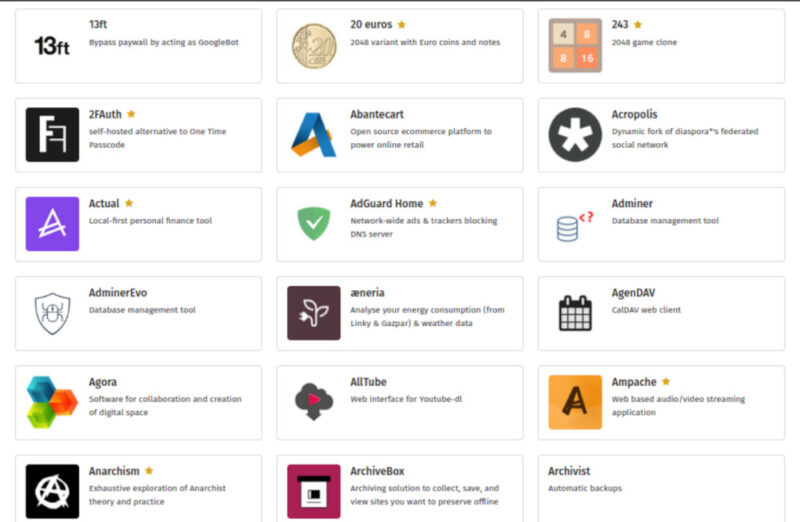Click 'Automatic backups' description
Screen dimensions: 800x522
tap(585, 488)
